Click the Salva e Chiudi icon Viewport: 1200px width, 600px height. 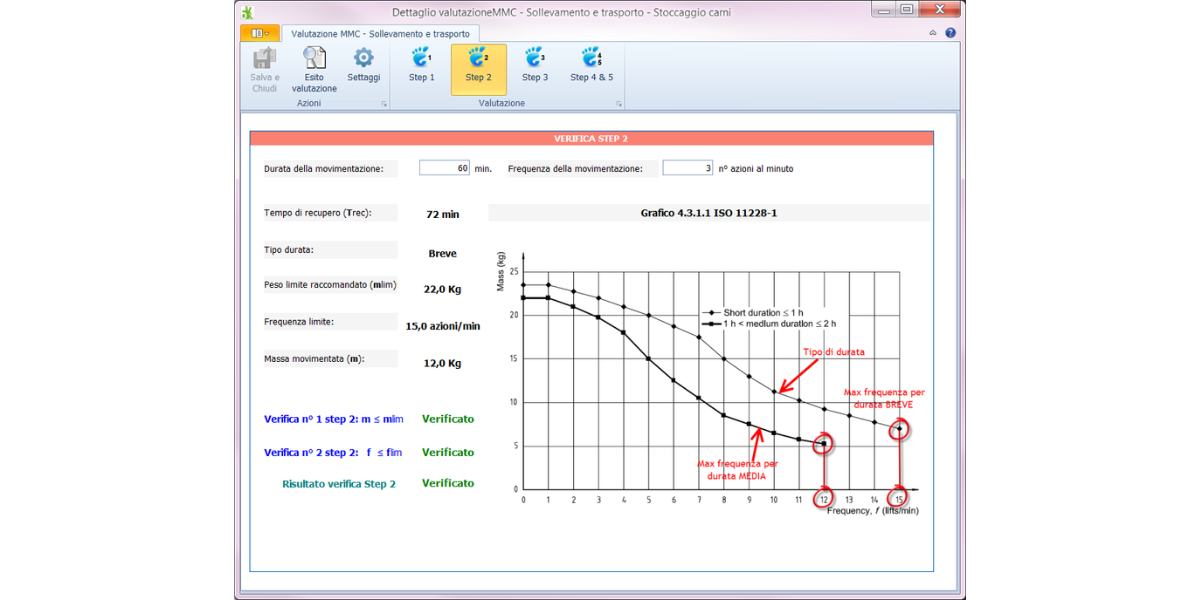point(264,60)
